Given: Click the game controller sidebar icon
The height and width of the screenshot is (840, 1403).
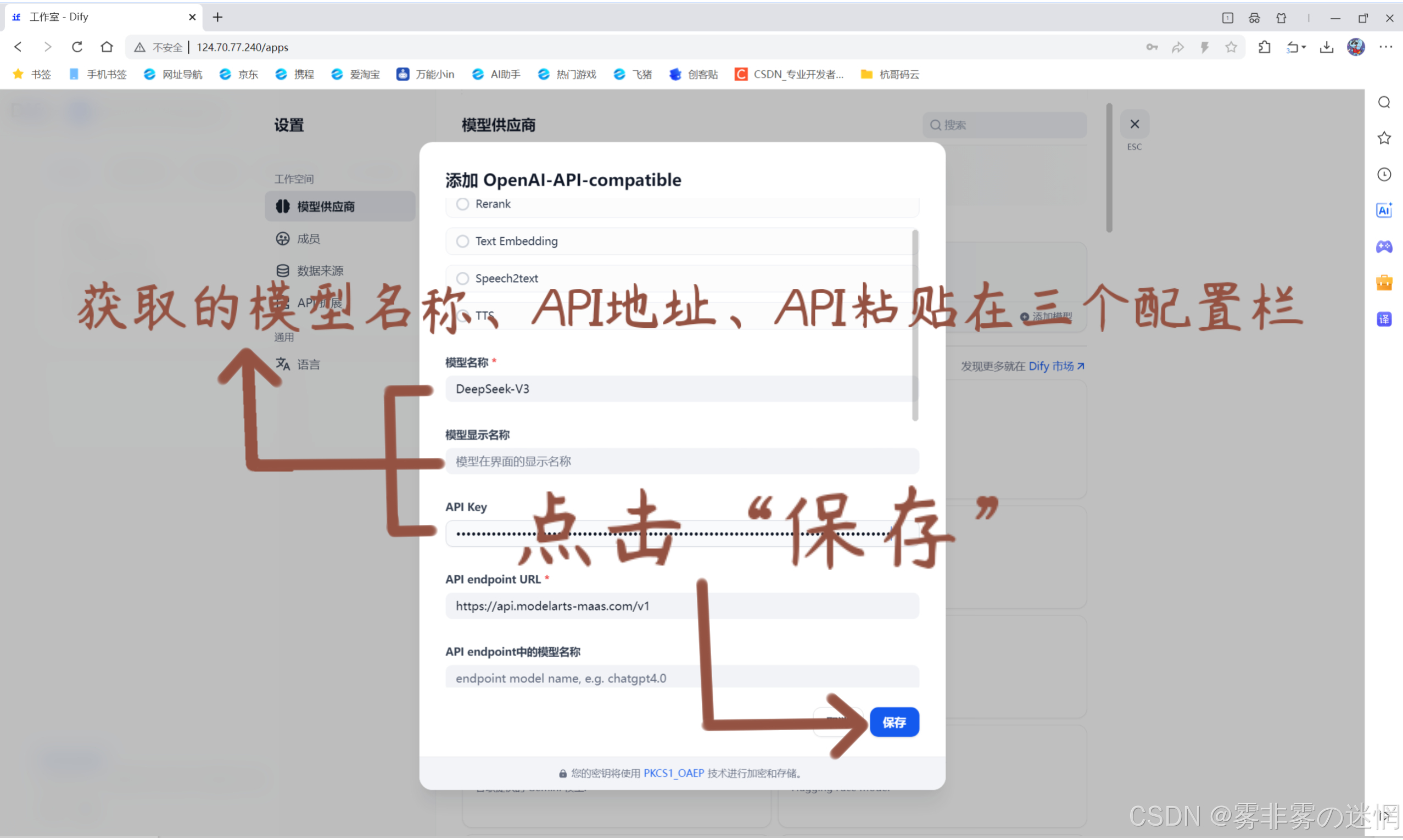Looking at the screenshot, I should 1384,246.
